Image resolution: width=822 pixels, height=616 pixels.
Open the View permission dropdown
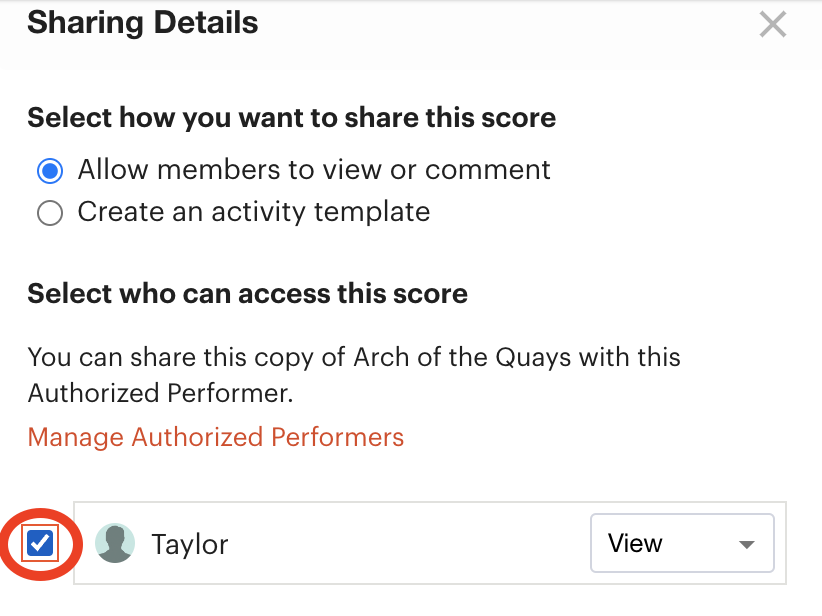(682, 543)
